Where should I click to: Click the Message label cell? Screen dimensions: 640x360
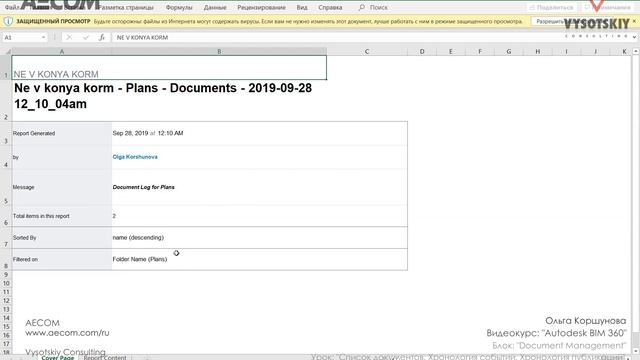[x=62, y=187]
